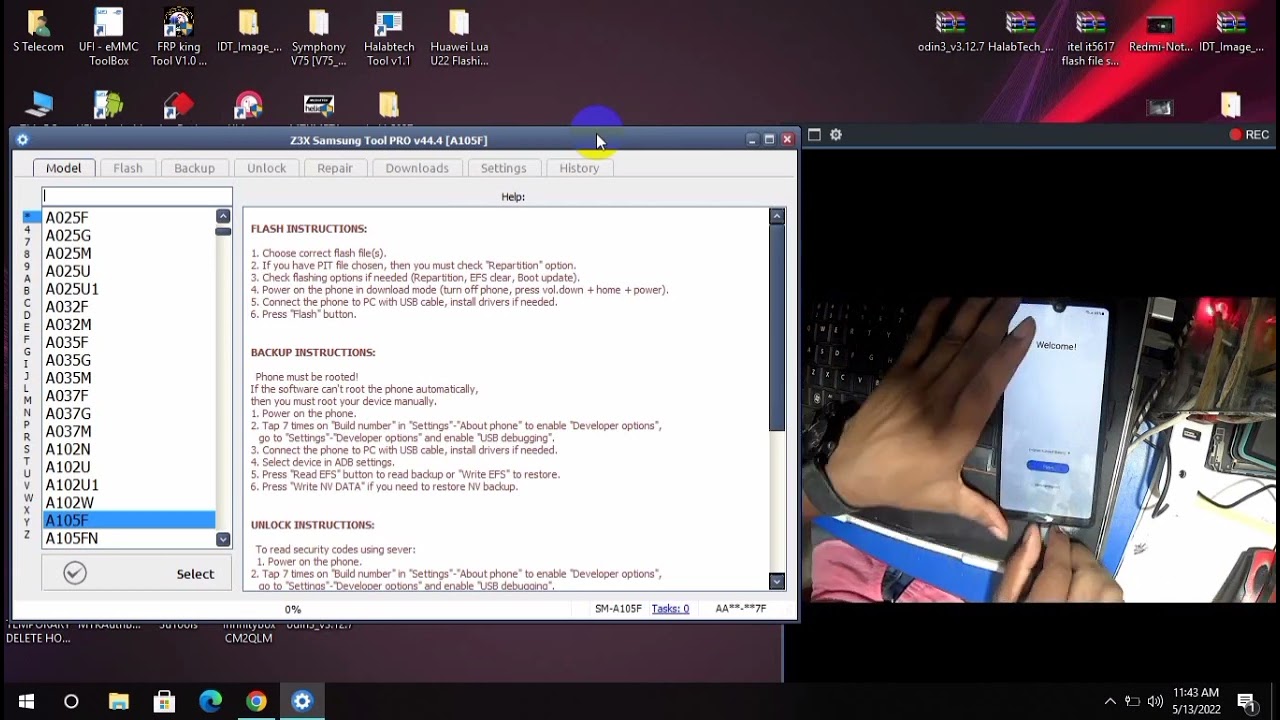1280x720 pixels.
Task: Open the Windows Start menu
Action: click(x=26, y=701)
